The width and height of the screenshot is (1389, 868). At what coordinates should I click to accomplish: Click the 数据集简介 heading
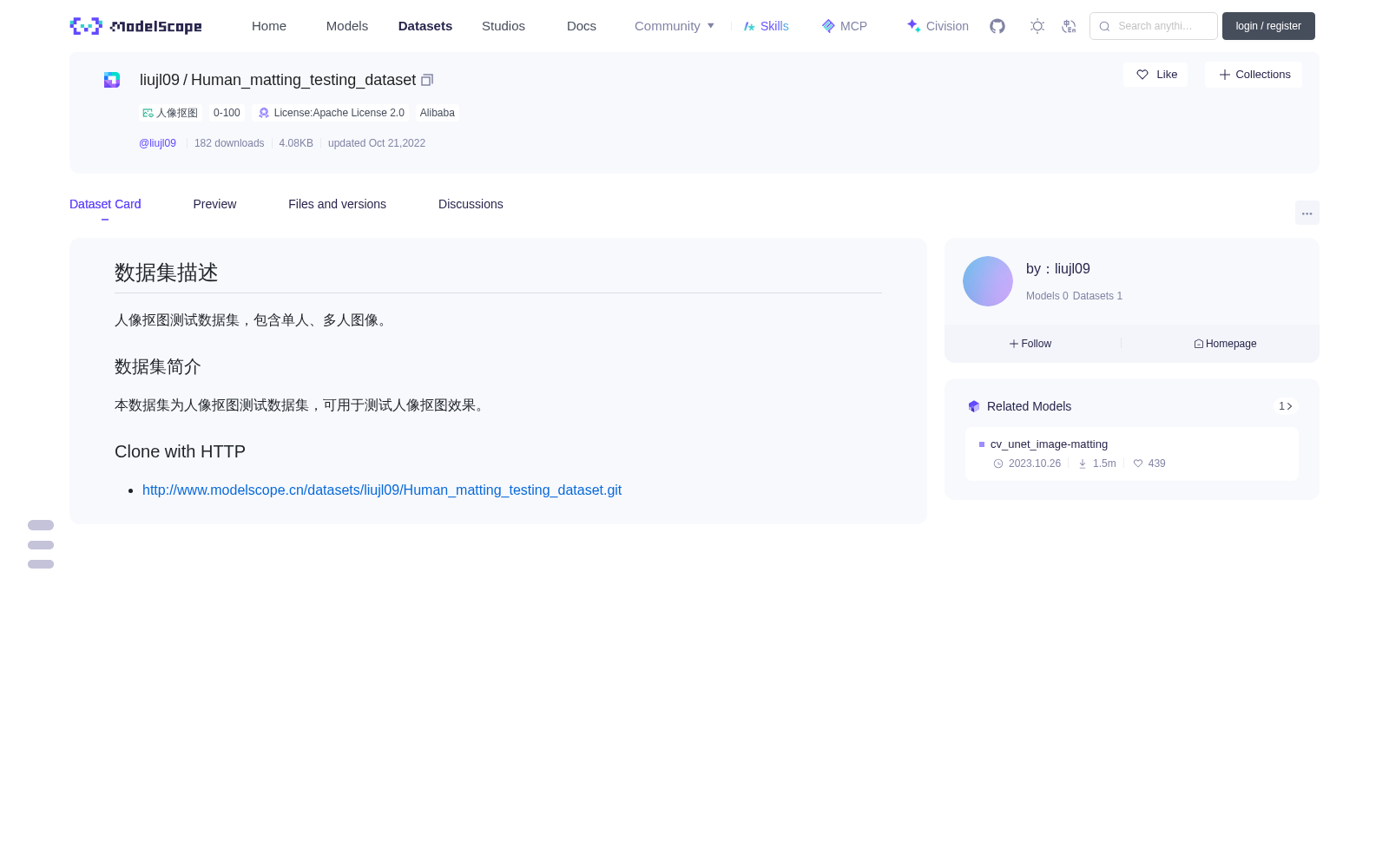[158, 367]
